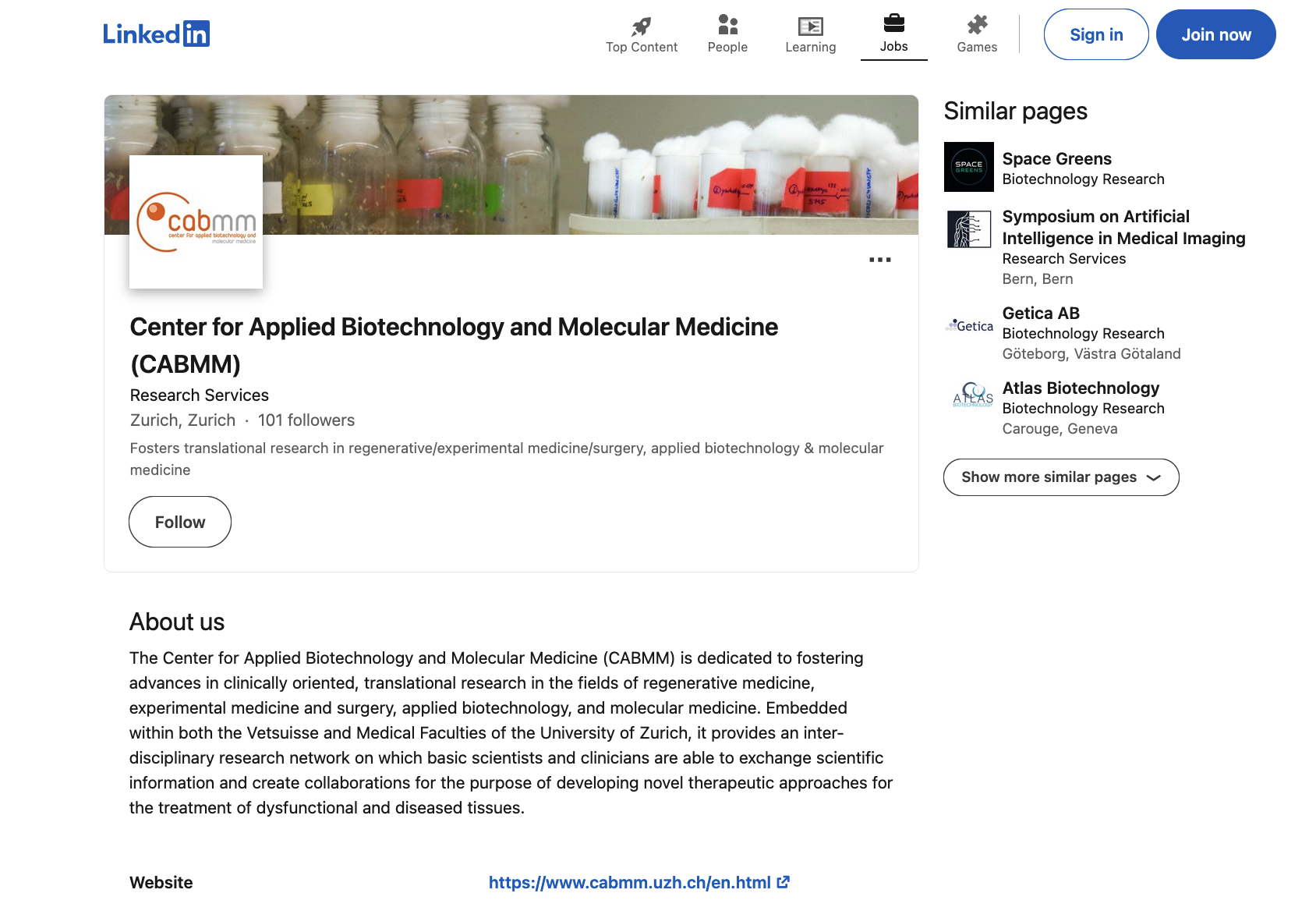Click the Sign in button
This screenshot has height=918, width=1316.
1096,34
